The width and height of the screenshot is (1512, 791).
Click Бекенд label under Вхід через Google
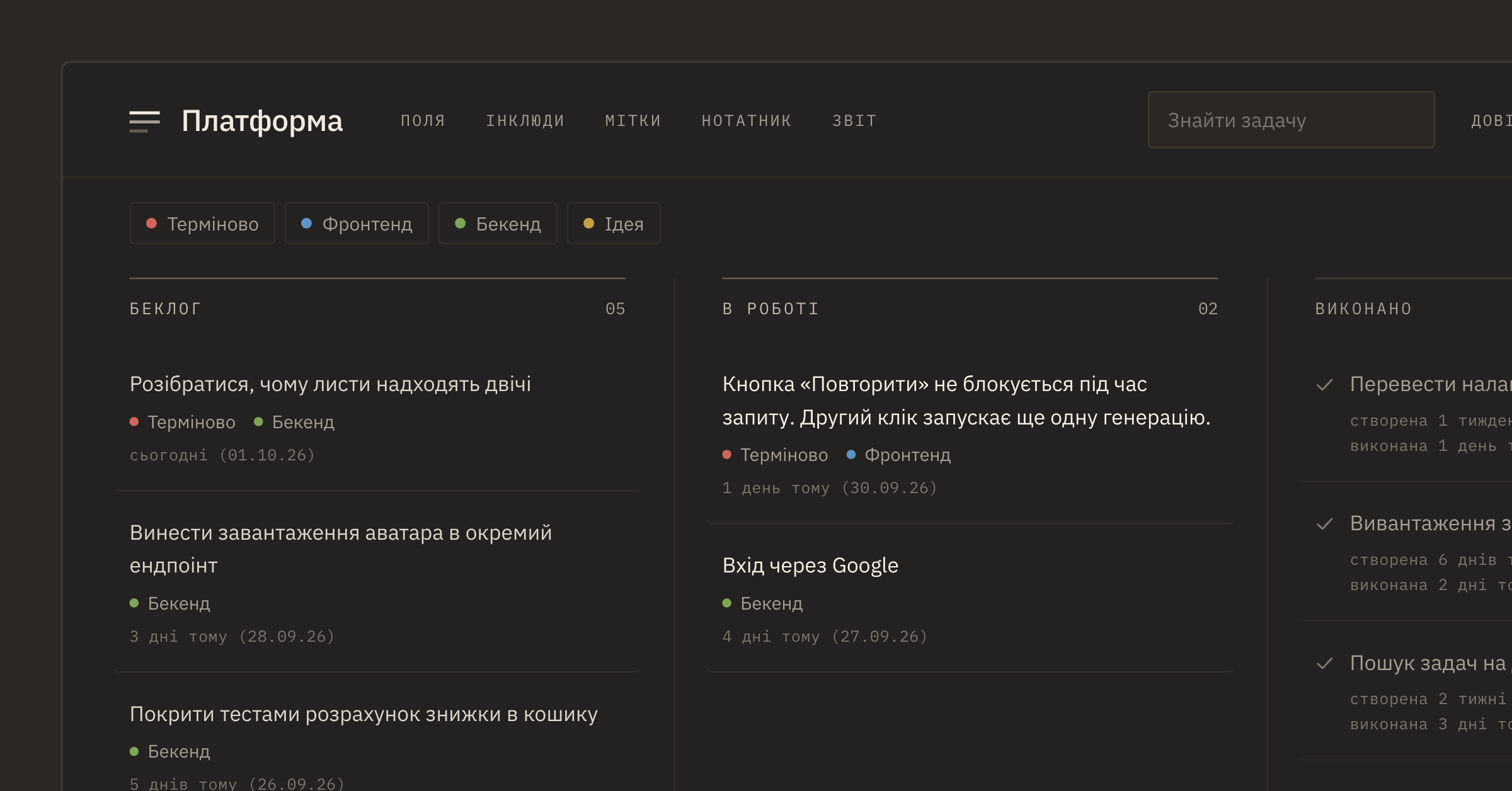(x=762, y=603)
